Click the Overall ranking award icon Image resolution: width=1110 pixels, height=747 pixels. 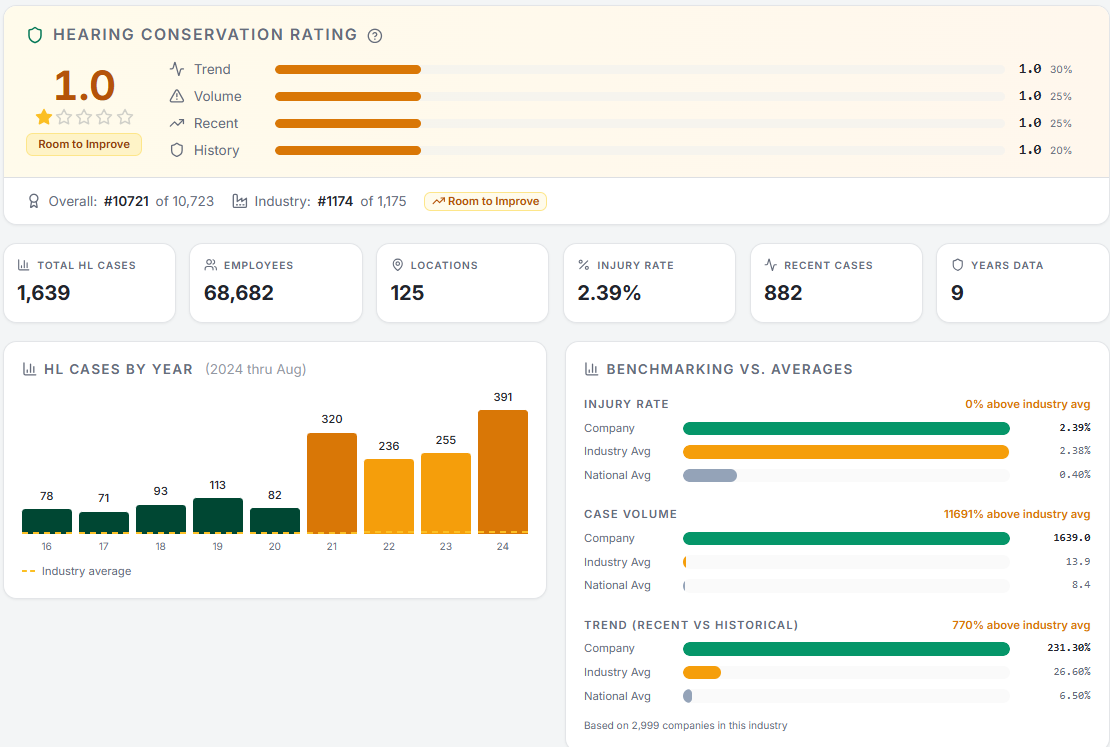pyautogui.click(x=34, y=201)
